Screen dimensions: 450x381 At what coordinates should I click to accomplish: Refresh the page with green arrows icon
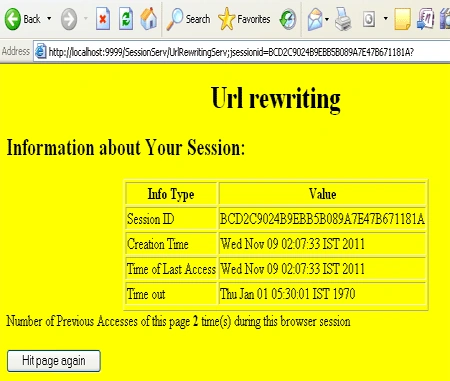point(126,19)
